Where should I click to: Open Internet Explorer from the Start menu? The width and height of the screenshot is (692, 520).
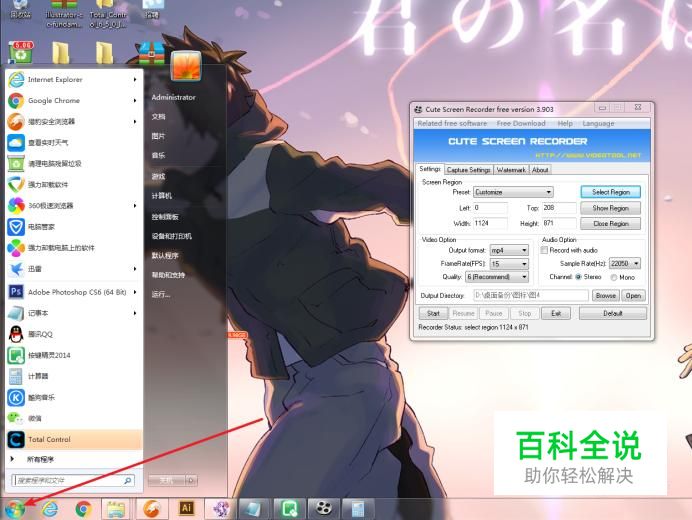(73, 79)
